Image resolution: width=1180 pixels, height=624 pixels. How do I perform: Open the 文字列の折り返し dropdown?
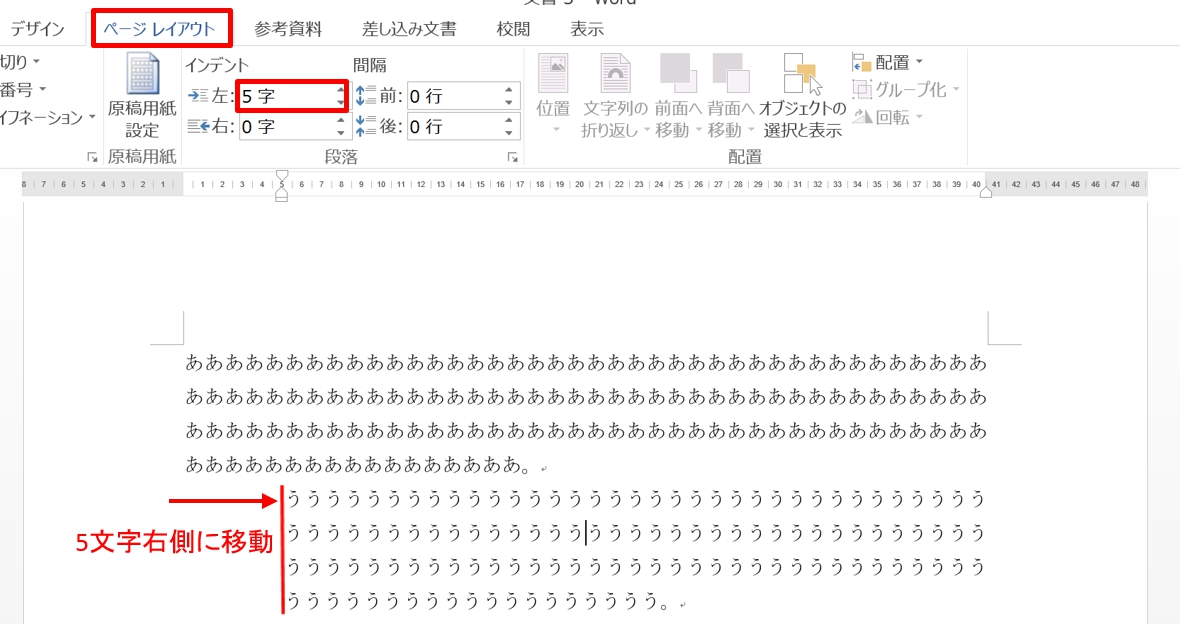[x=615, y=96]
